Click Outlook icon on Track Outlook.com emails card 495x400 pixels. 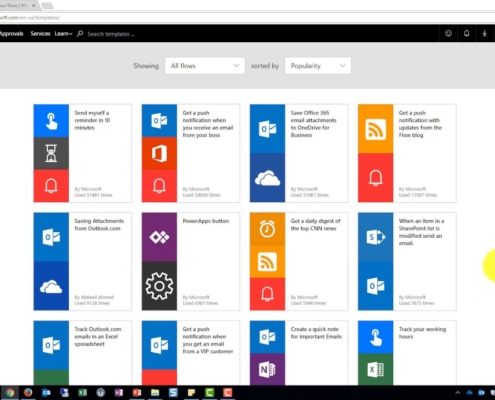coord(51,345)
